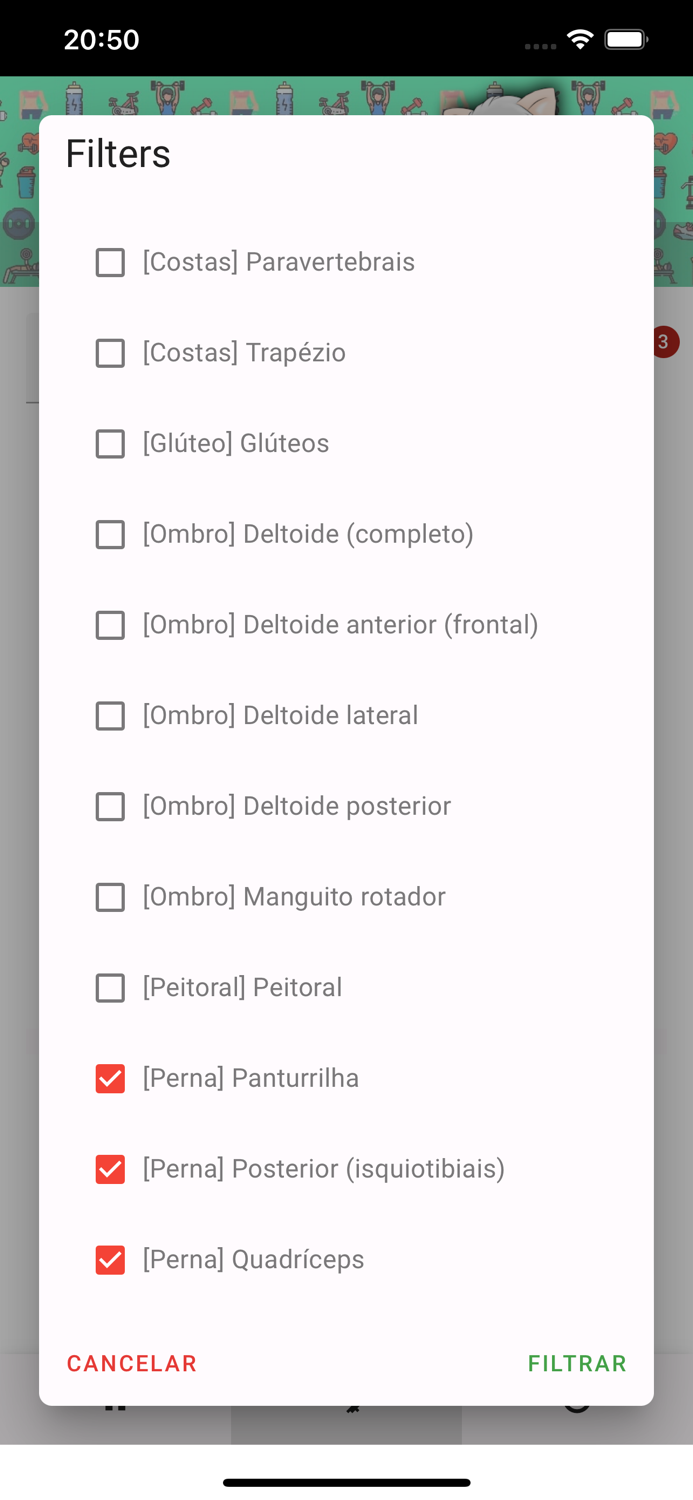Image resolution: width=693 pixels, height=1500 pixels.
Task: Check the [Peitoral] Peitoral filter
Action: coord(110,988)
